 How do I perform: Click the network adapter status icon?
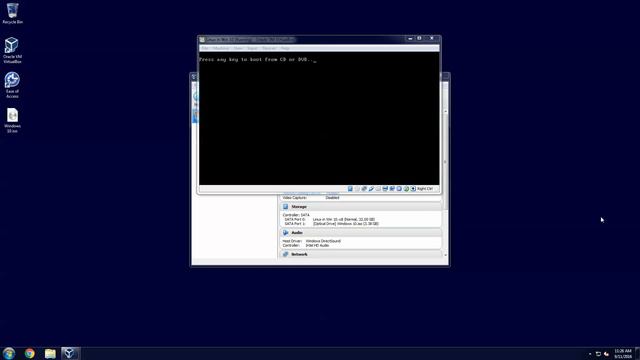point(364,189)
